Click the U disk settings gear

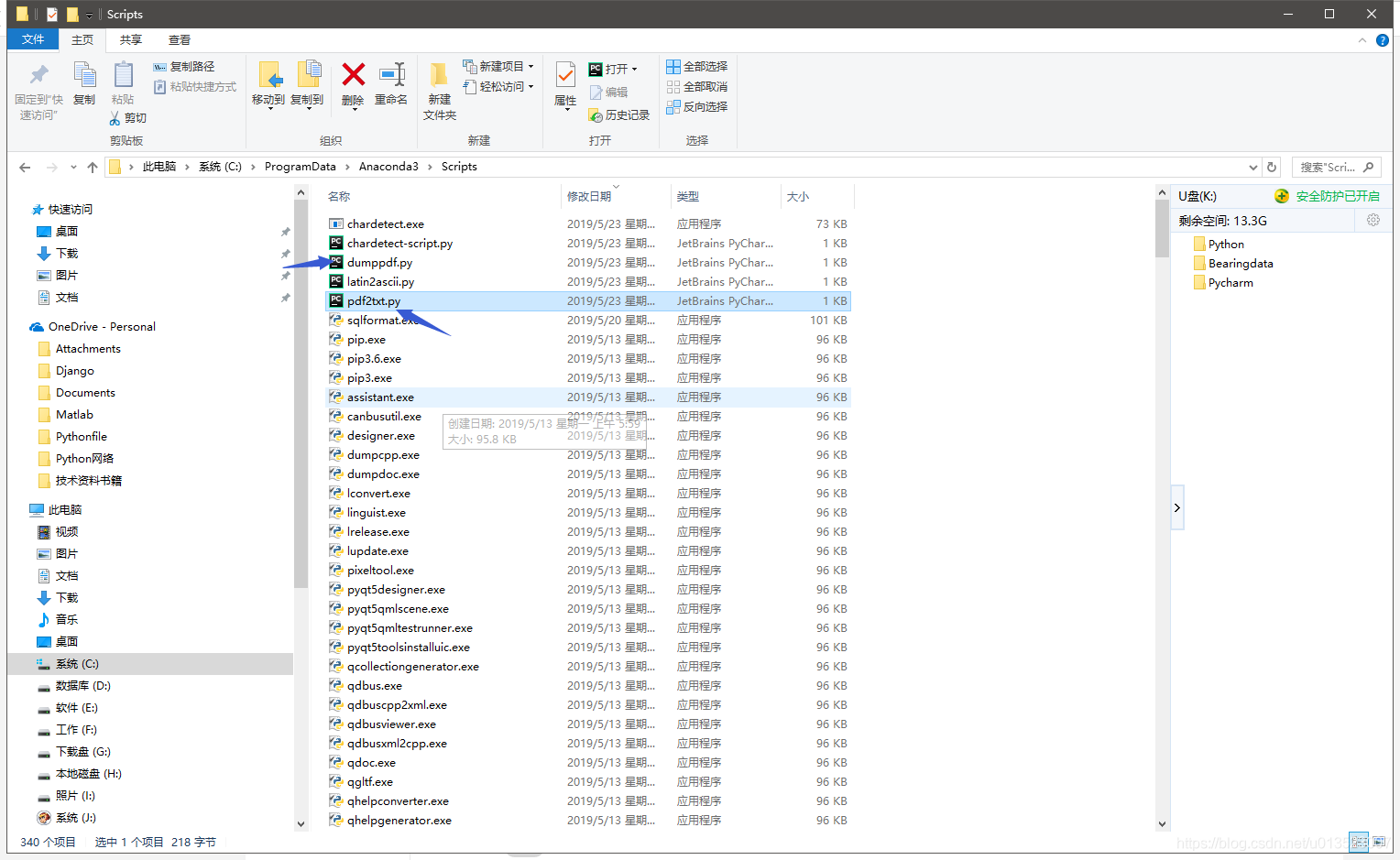[x=1373, y=220]
